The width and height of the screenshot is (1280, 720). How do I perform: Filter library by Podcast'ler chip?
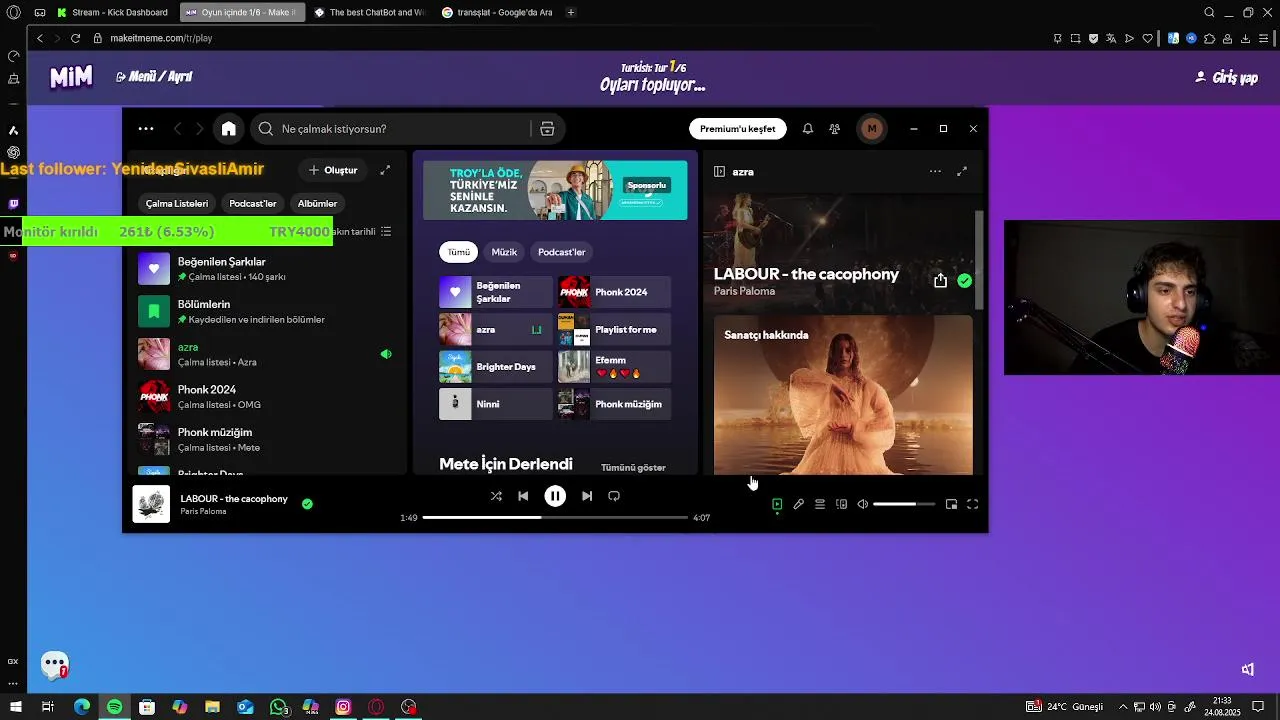(253, 203)
